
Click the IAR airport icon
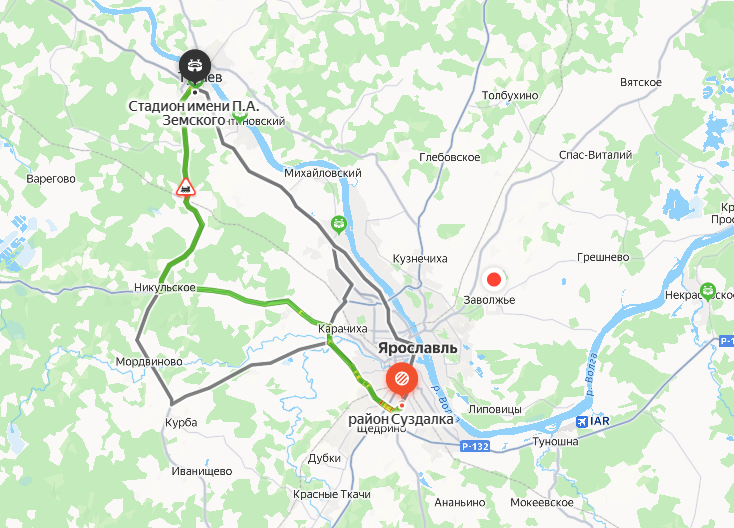point(582,421)
